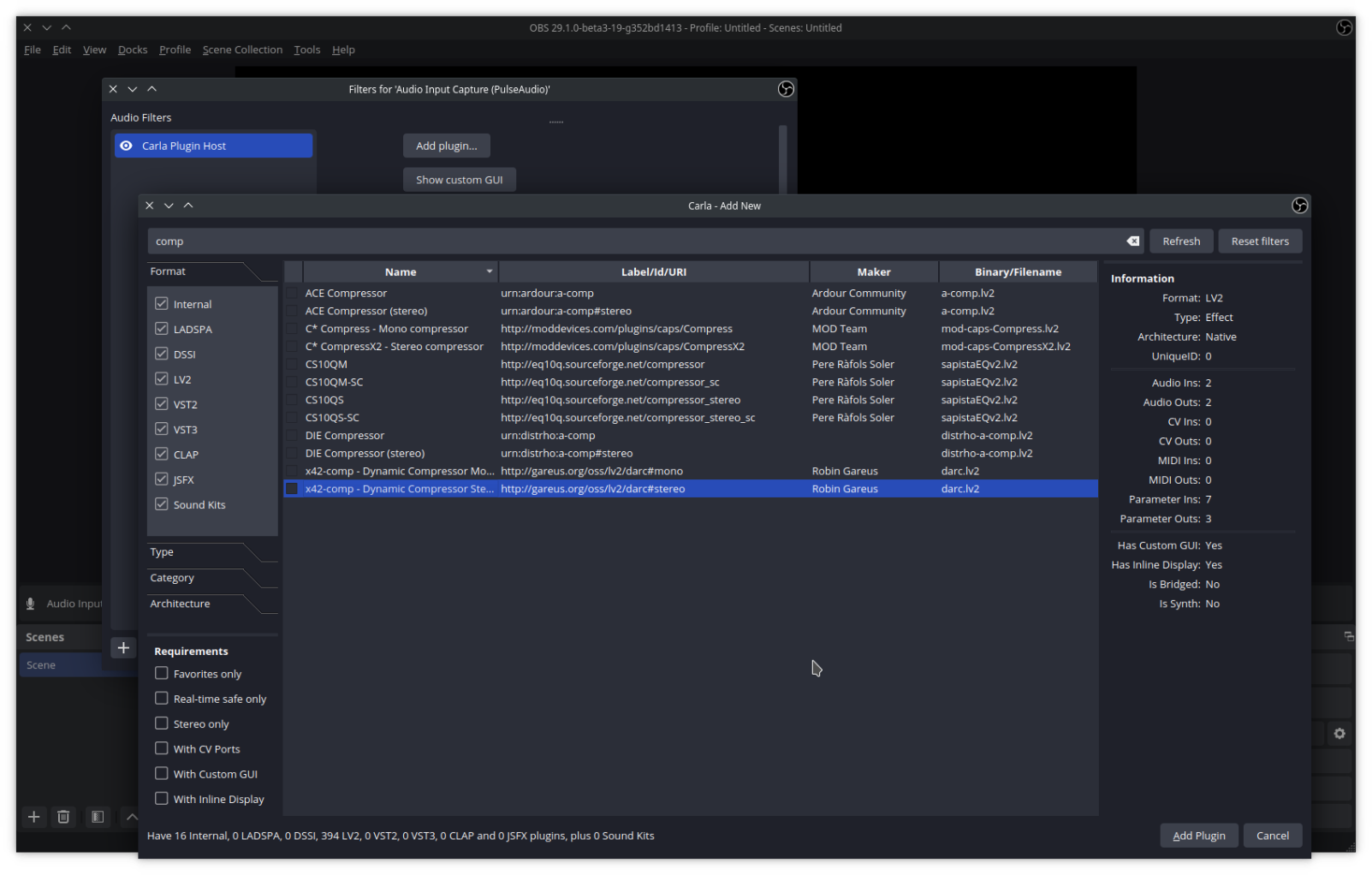Click the OBS logo in Filters title bar
1372x875 pixels.
click(786, 89)
